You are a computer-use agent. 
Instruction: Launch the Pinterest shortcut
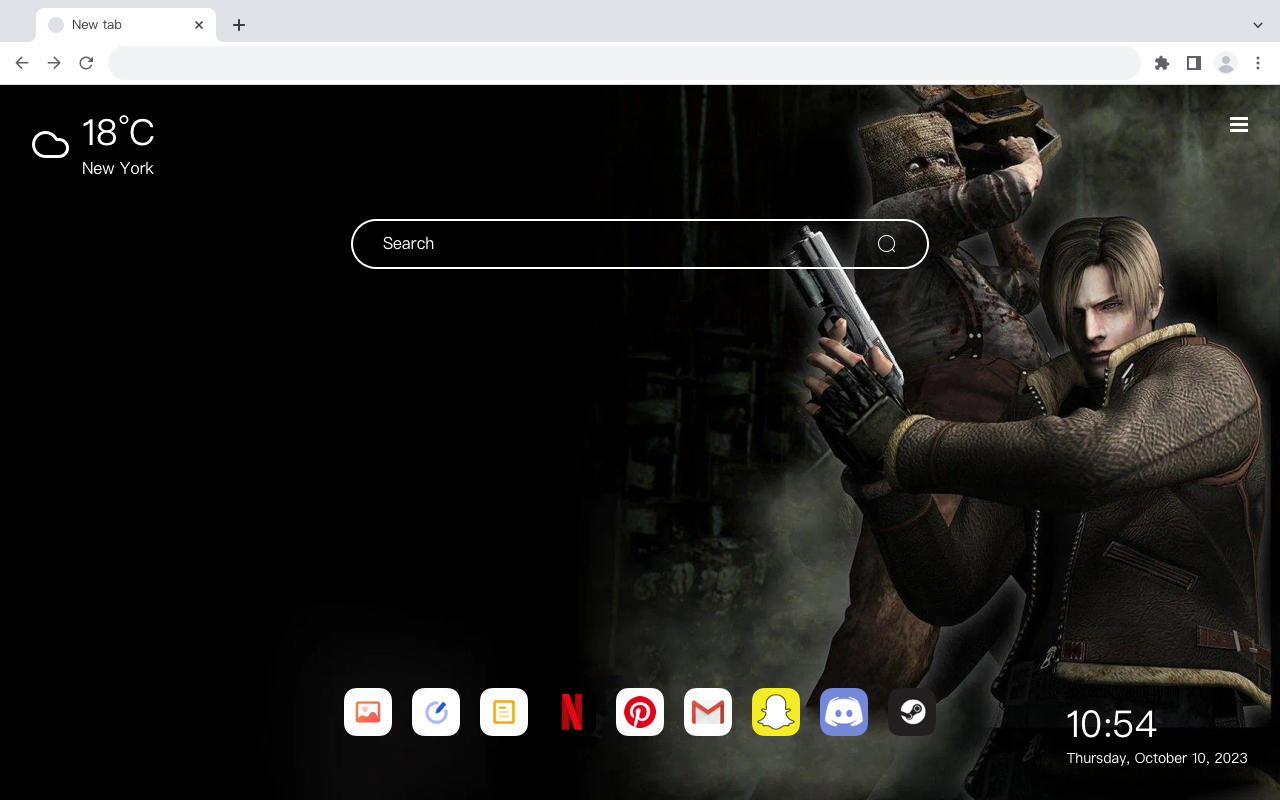click(640, 712)
